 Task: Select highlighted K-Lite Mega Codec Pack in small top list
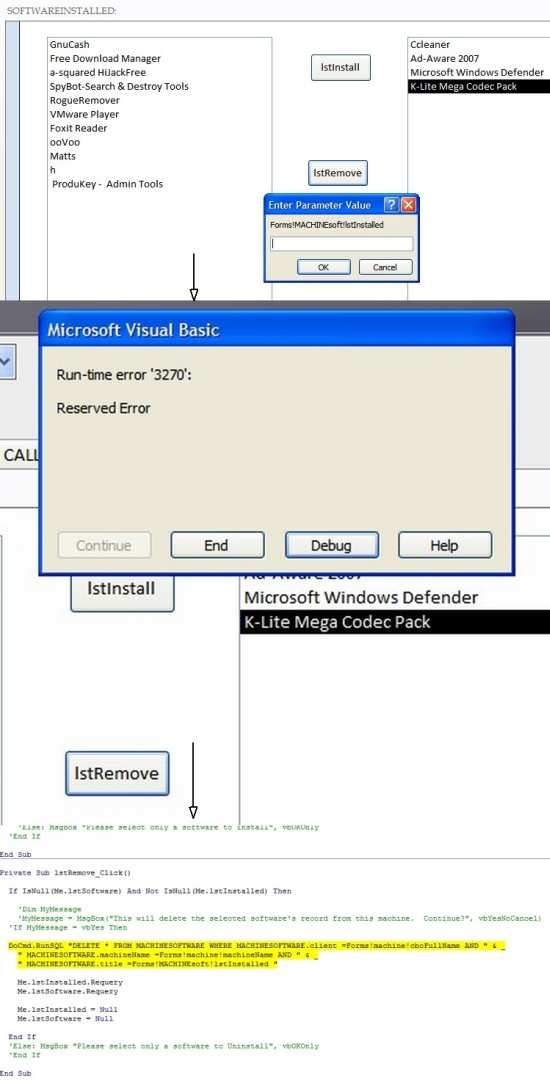pyautogui.click(x=479, y=86)
